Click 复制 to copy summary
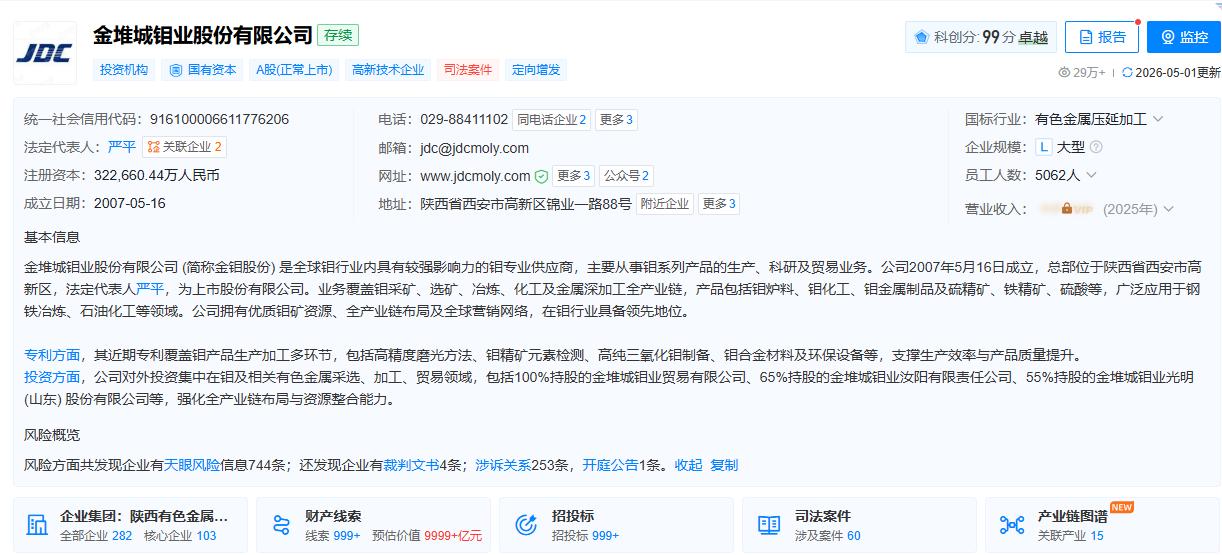The image size is (1222, 555). coord(724,465)
